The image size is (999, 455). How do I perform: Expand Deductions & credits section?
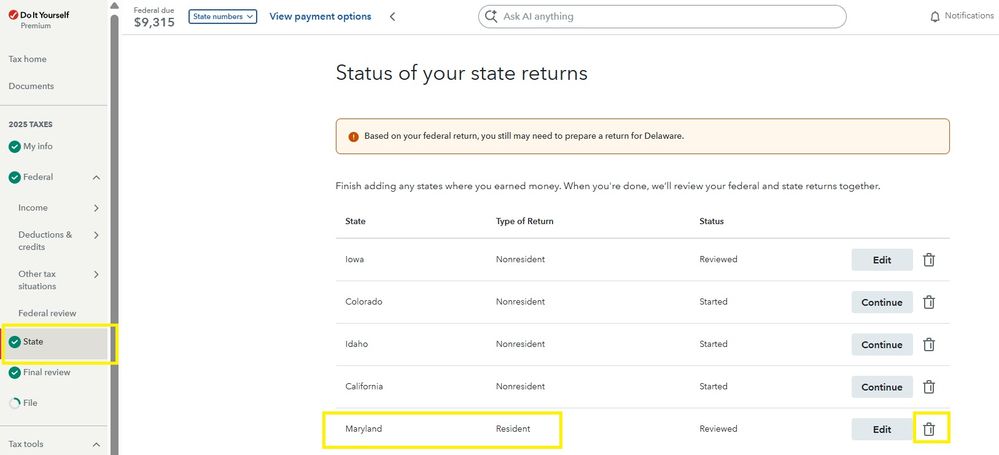(96, 235)
